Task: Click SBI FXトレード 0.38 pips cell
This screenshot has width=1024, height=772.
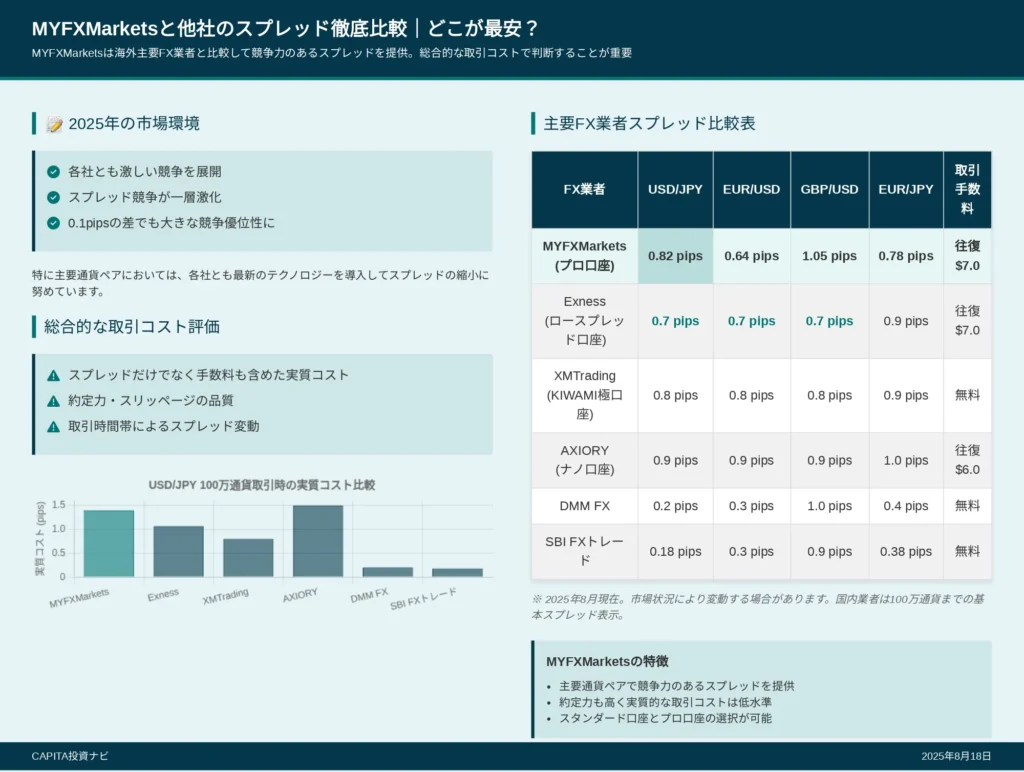Action: point(906,551)
